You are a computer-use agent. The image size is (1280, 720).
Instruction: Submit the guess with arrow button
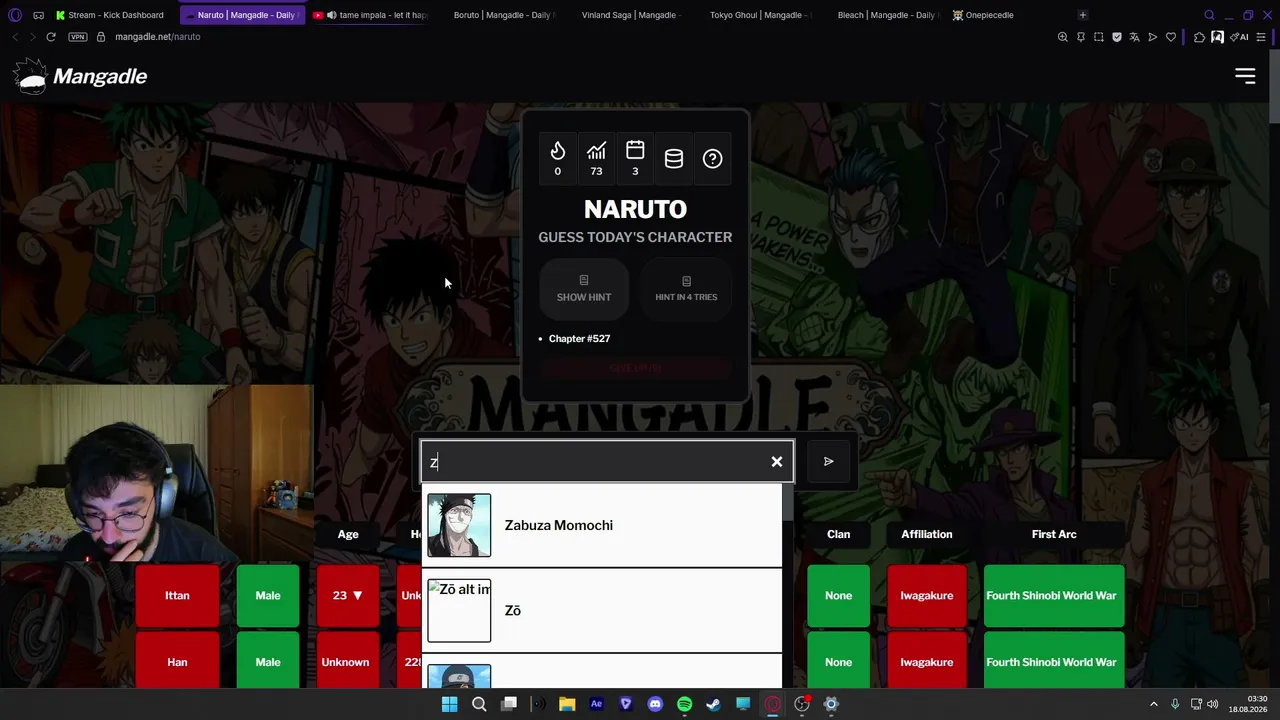pyautogui.click(x=829, y=461)
